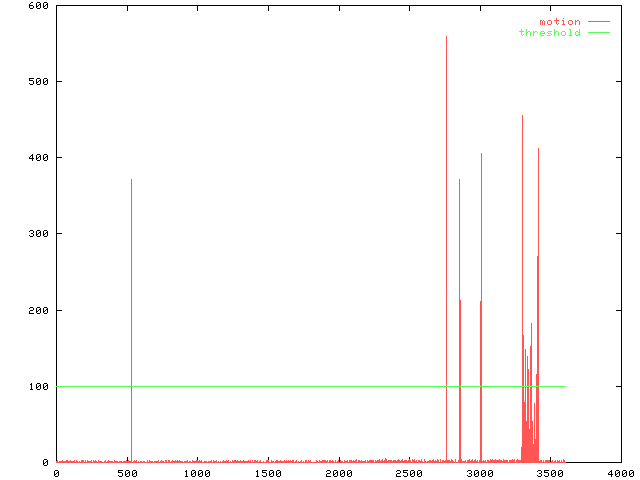Screen dimensions: 640x480
Task: Click the x-axis label "1500"
Action: point(268,473)
